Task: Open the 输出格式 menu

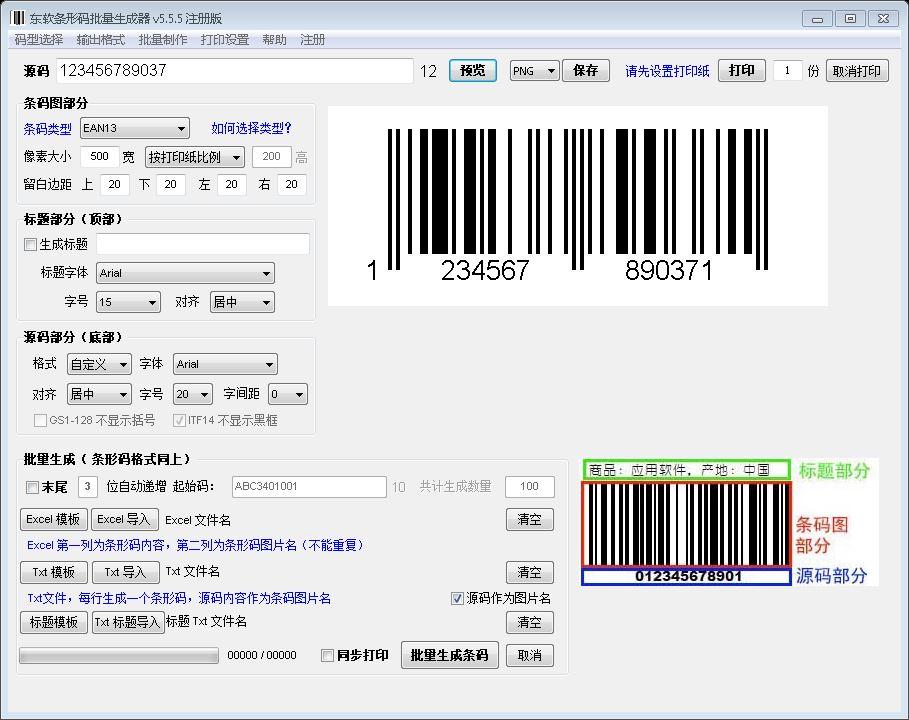Action: 101,39
